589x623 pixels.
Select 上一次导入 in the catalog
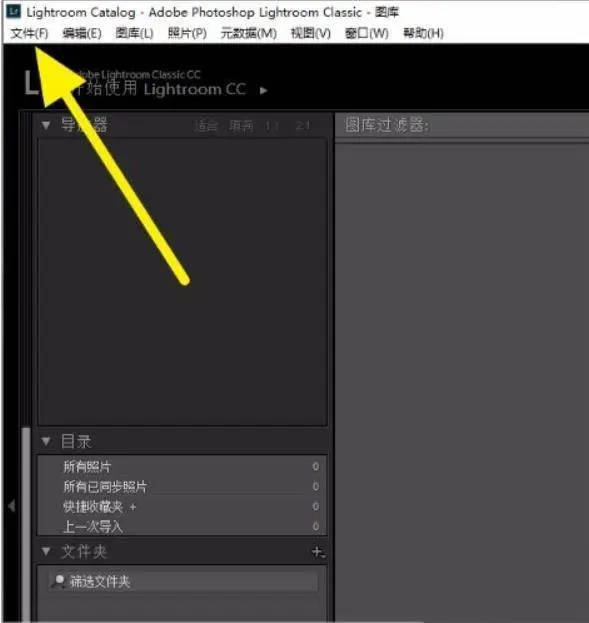pyautogui.click(x=182, y=526)
